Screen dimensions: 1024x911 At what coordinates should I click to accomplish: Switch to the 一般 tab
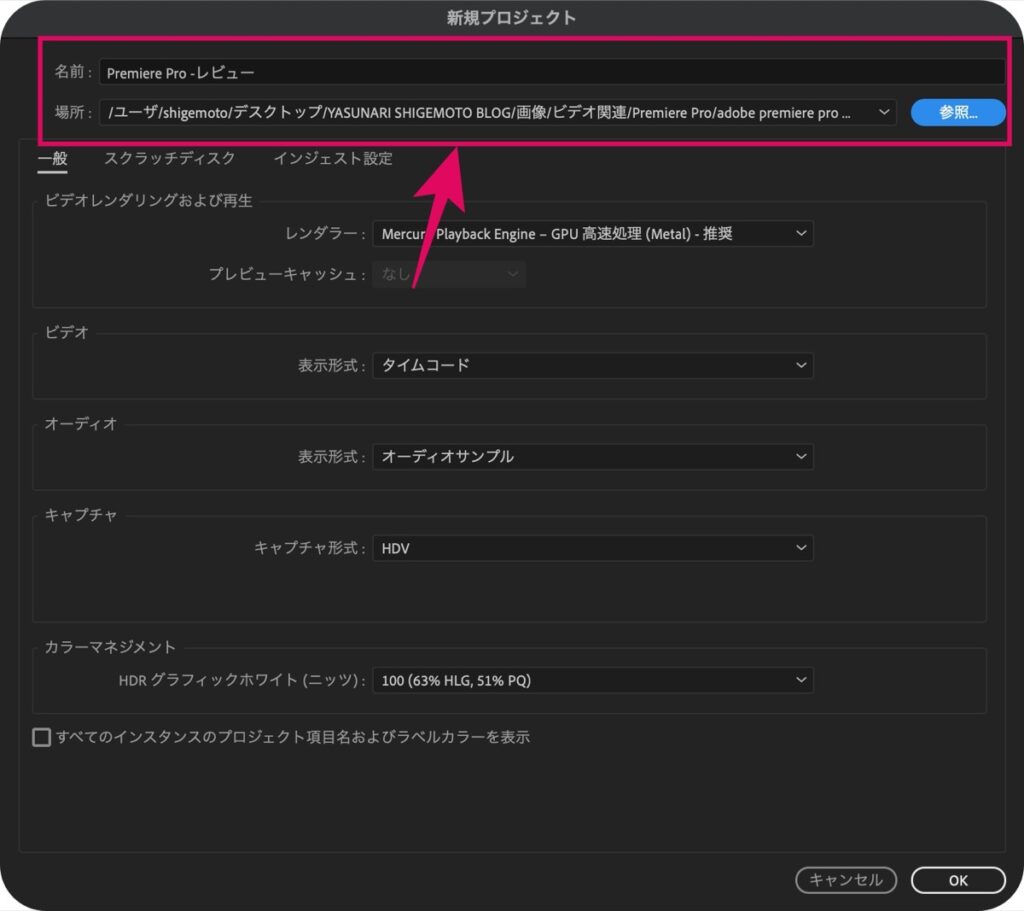[52, 159]
